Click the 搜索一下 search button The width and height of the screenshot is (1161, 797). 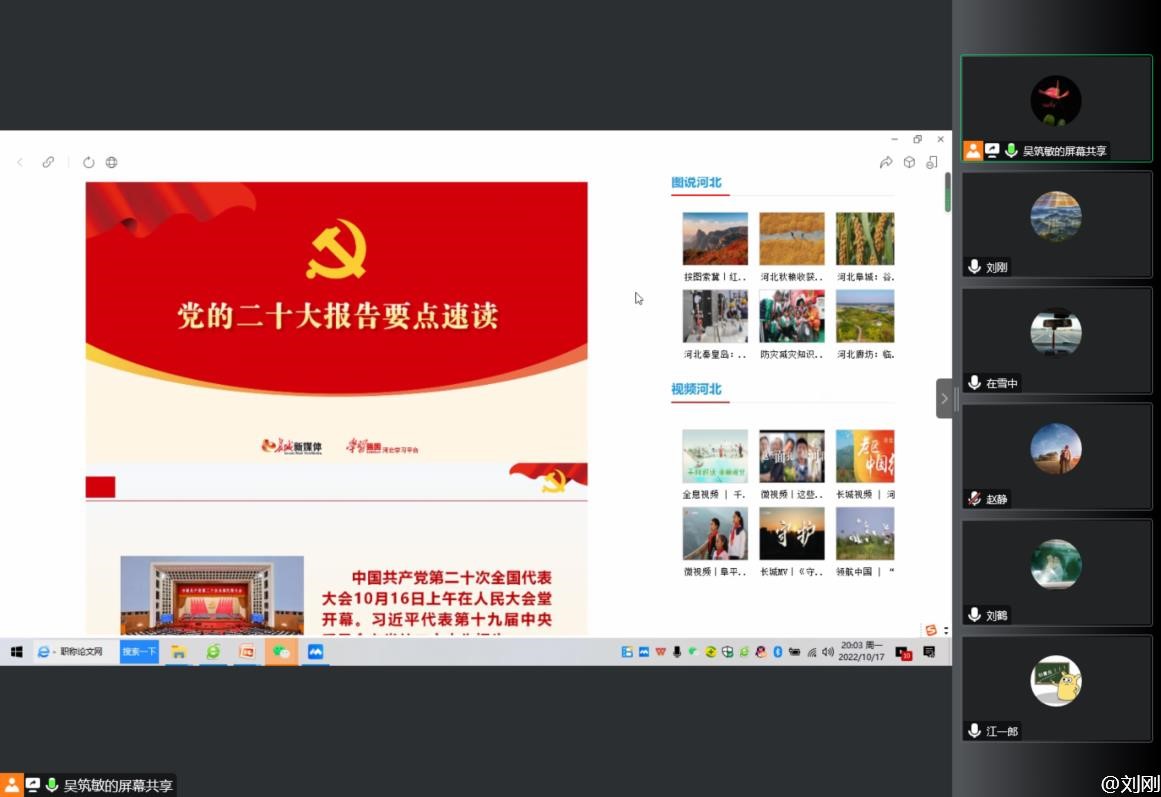pyautogui.click(x=139, y=652)
